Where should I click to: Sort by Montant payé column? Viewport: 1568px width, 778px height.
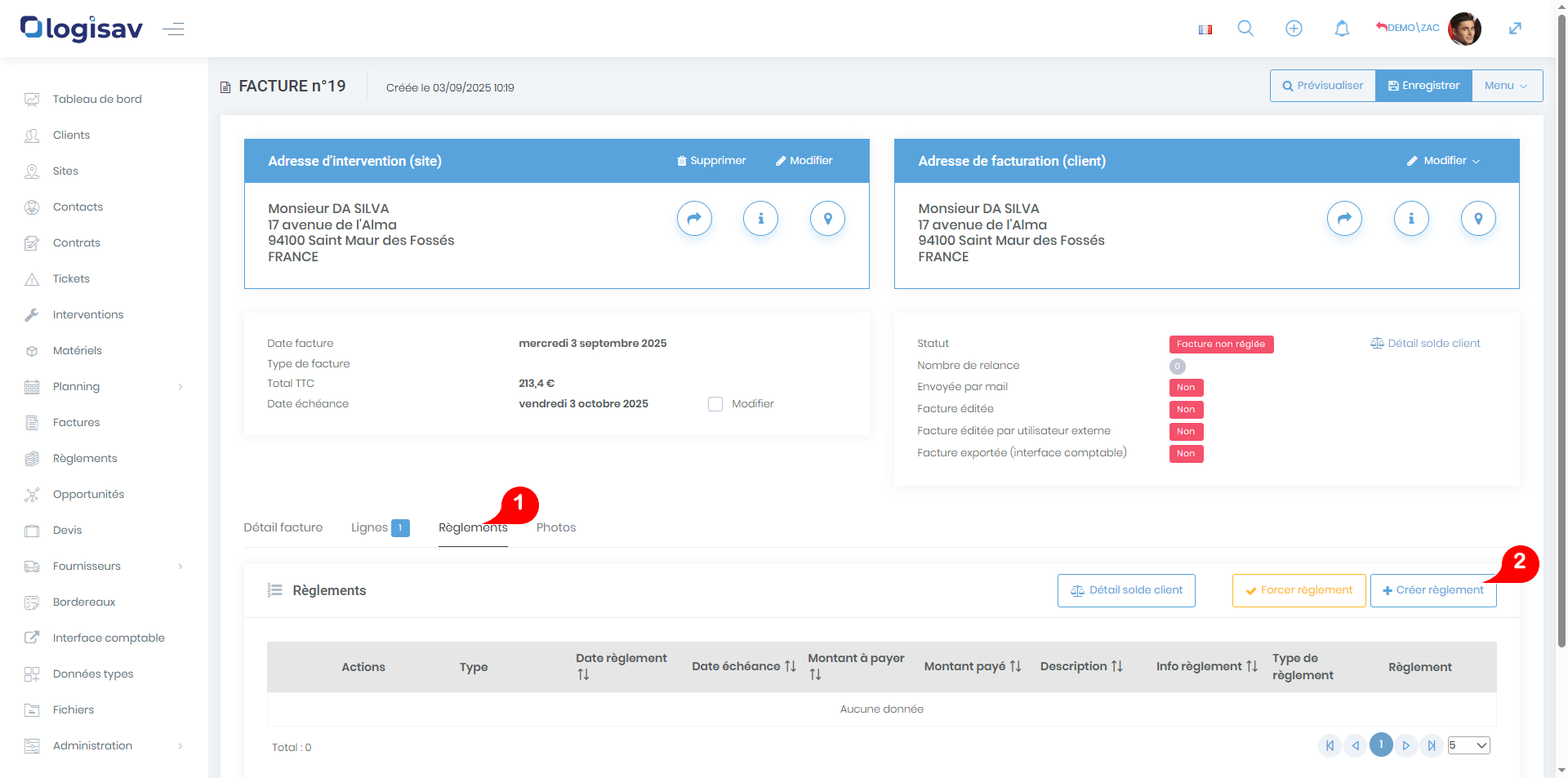(x=1015, y=667)
